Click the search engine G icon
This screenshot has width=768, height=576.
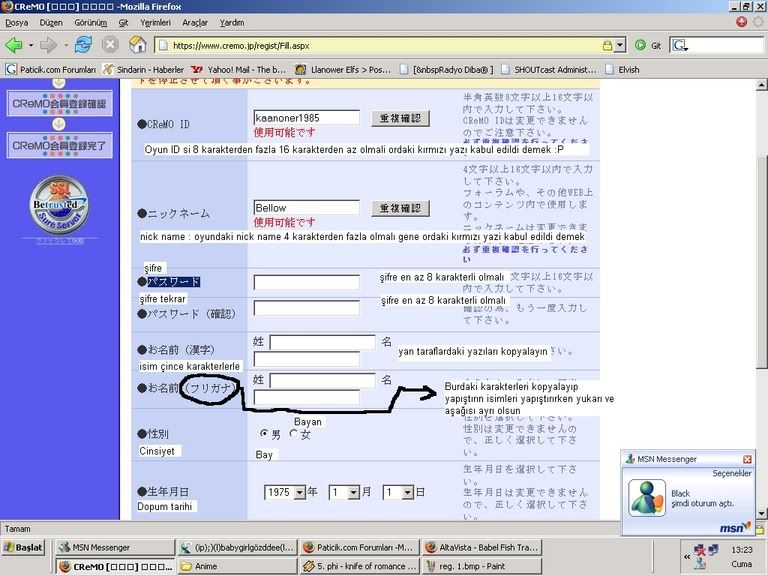[x=680, y=46]
